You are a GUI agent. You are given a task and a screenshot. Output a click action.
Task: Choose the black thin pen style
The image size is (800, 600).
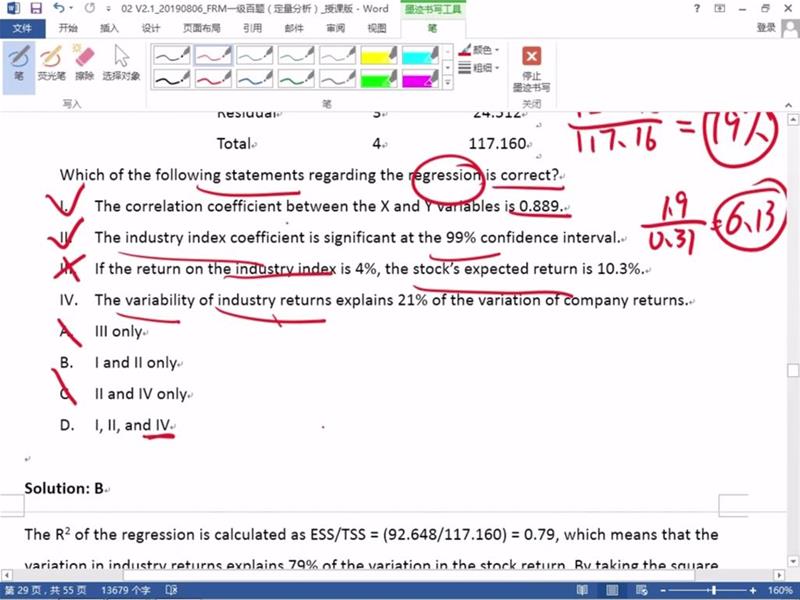coord(172,55)
